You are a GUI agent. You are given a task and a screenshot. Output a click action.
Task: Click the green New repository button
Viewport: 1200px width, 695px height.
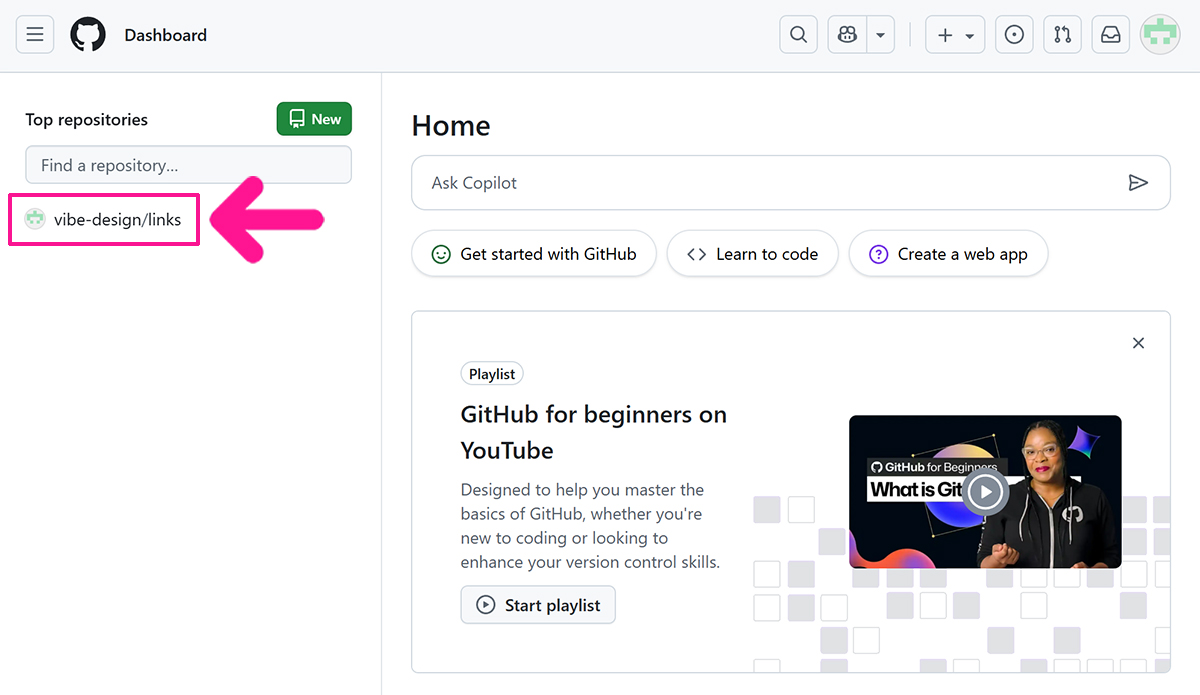pyautogui.click(x=314, y=119)
